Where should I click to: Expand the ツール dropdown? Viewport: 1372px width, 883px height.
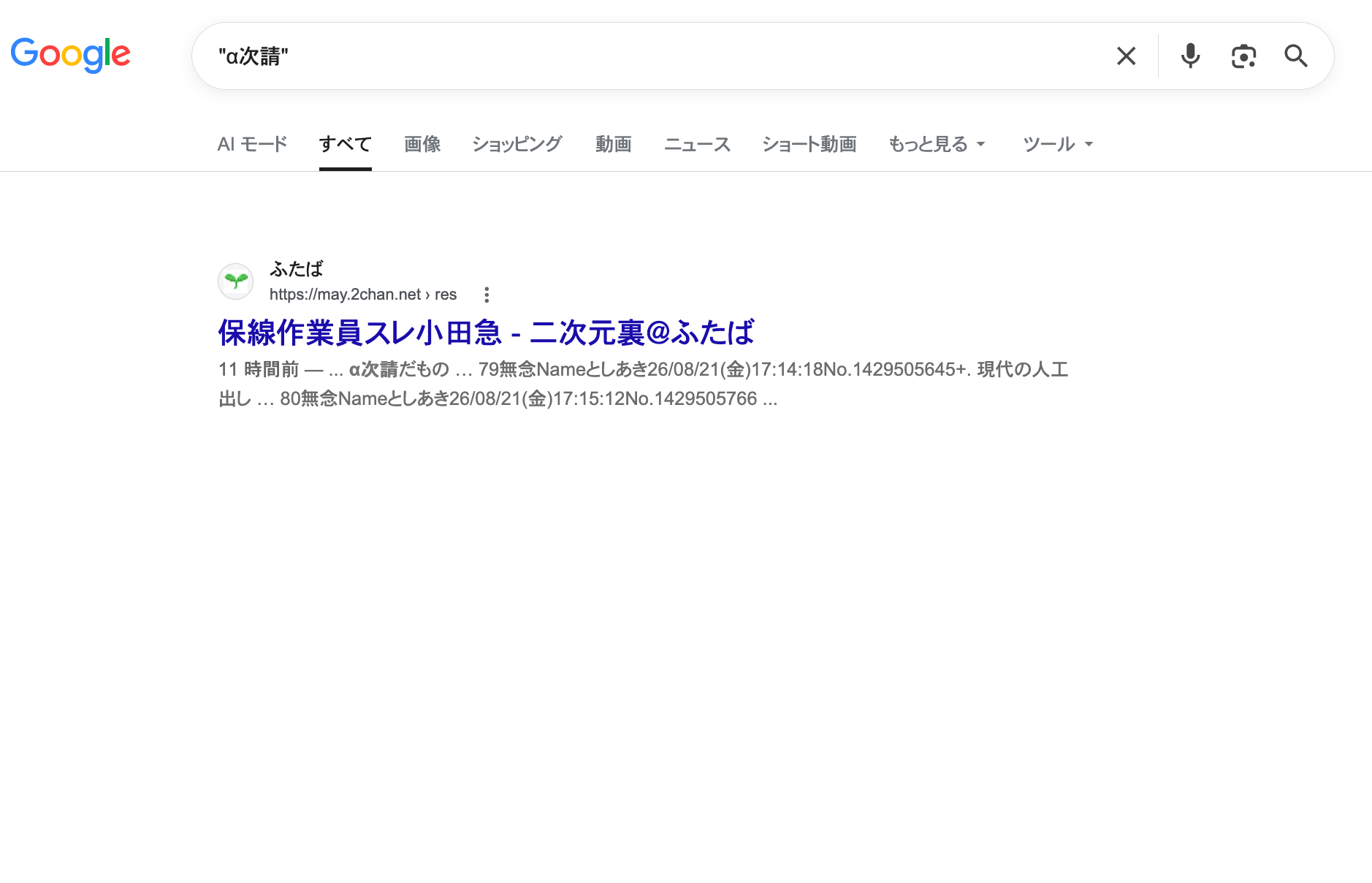tap(1058, 144)
